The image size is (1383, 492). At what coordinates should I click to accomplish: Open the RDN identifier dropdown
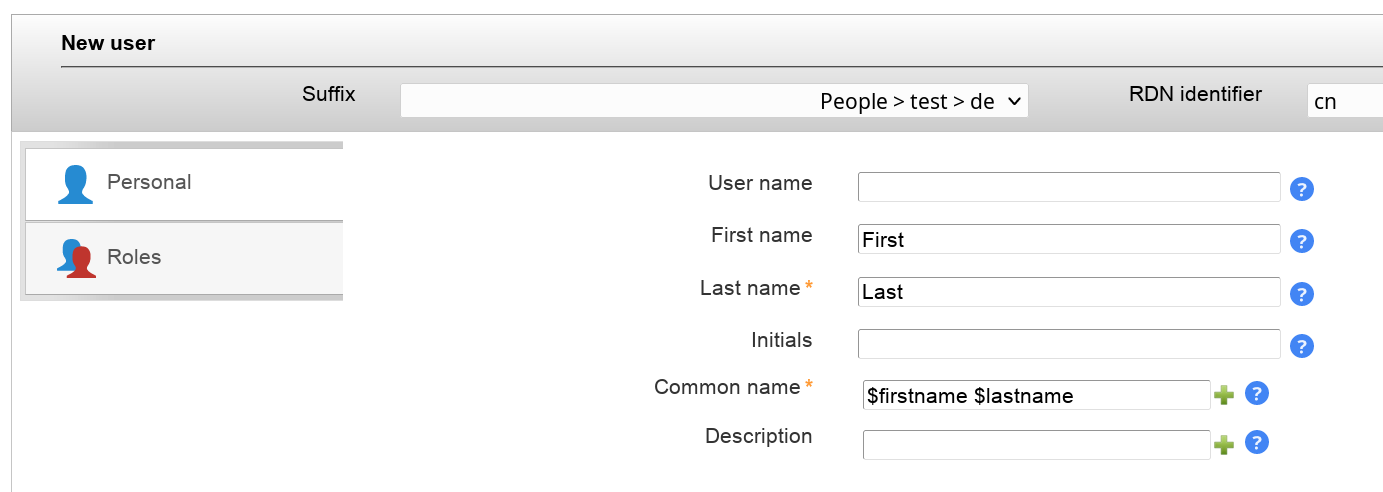point(1343,101)
